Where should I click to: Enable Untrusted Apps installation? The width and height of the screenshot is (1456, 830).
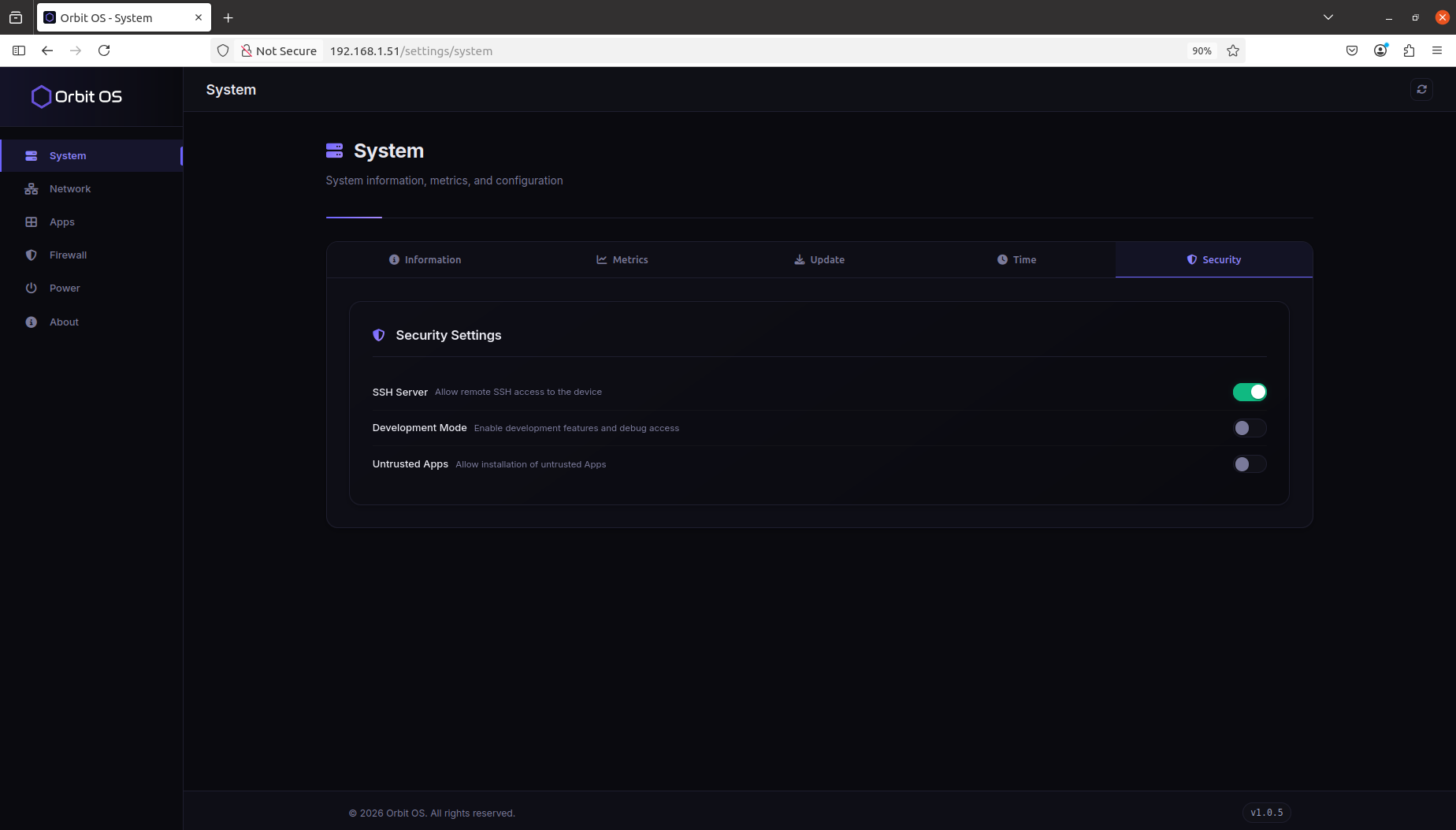(x=1249, y=464)
